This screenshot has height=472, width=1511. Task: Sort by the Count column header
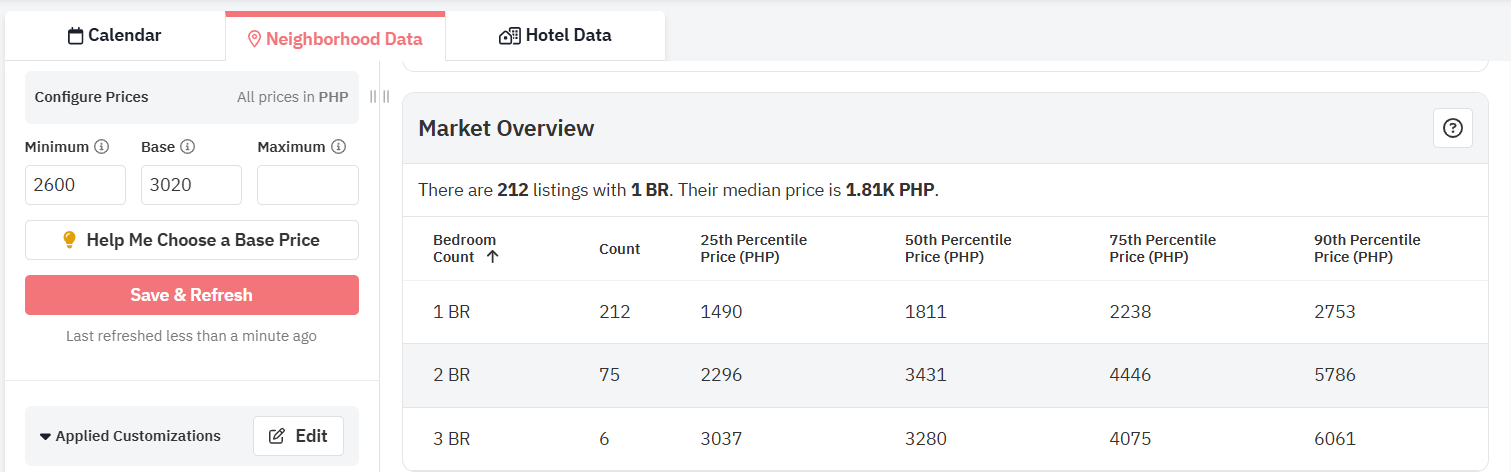pyautogui.click(x=619, y=249)
